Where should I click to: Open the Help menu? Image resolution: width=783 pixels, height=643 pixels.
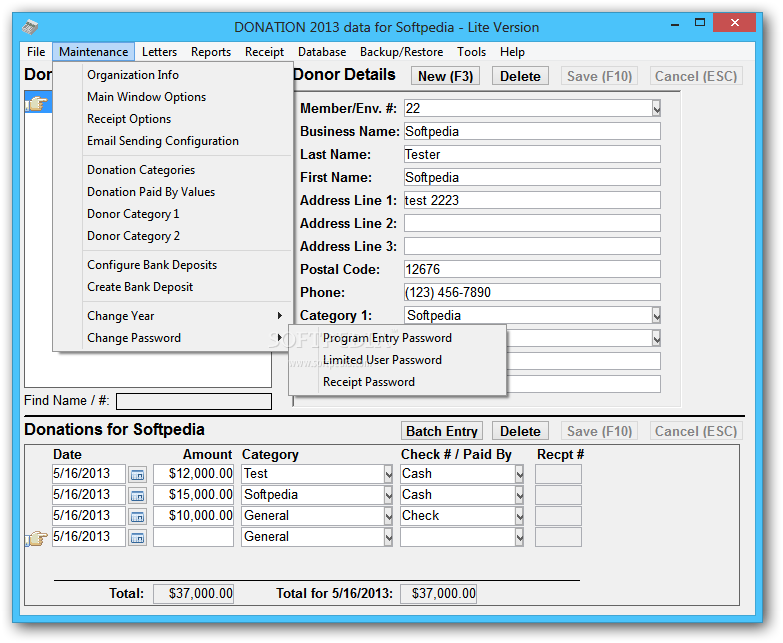[512, 52]
